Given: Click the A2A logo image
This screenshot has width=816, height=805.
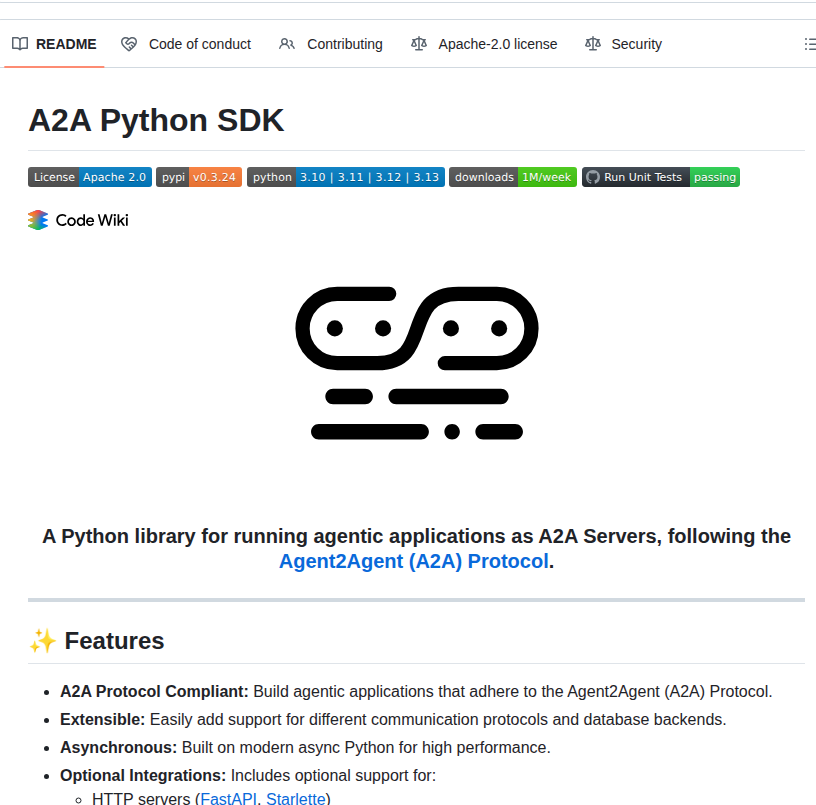Looking at the screenshot, I should (x=416, y=363).
